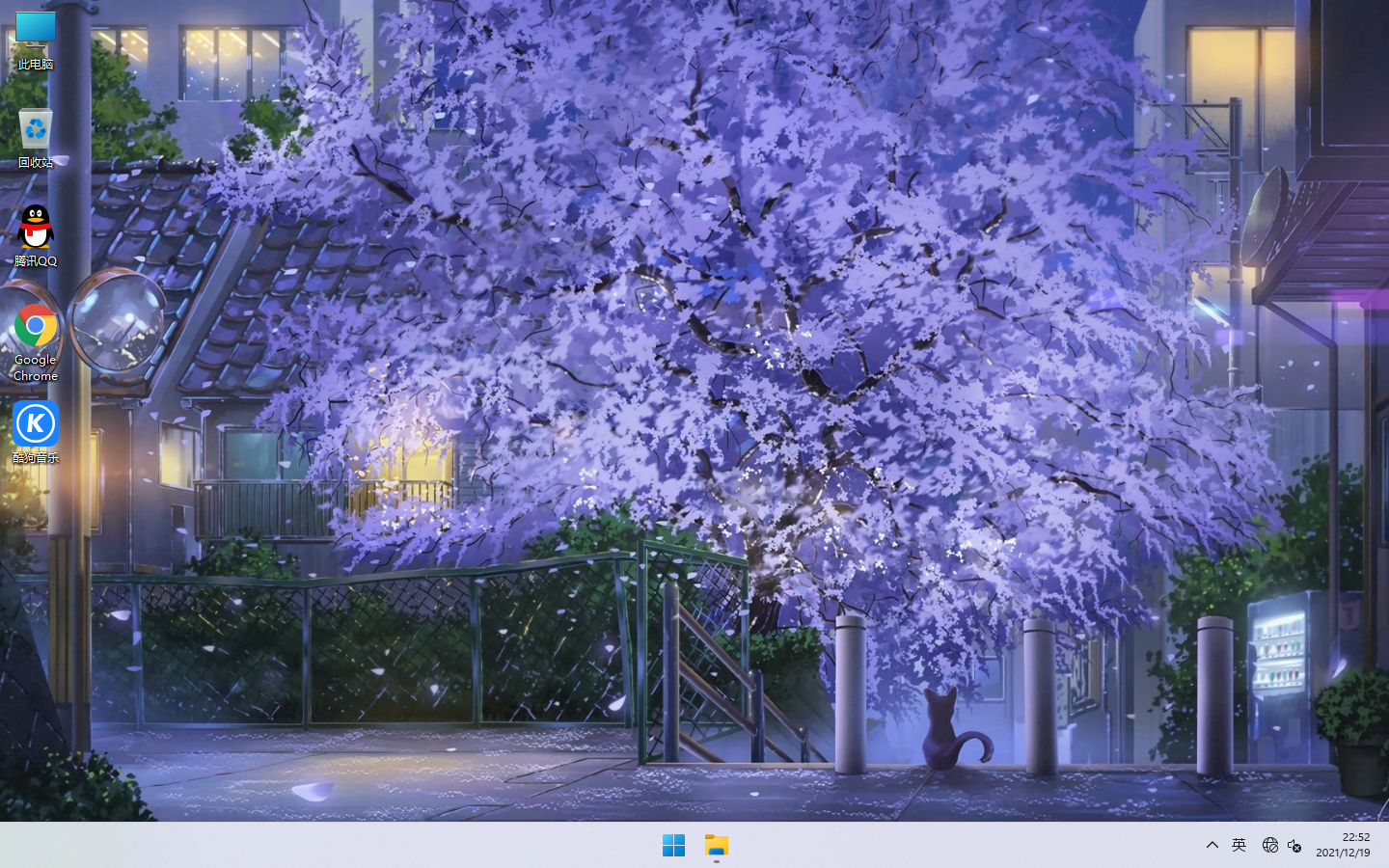Open calendar via the 2021/12/19 date
This screenshot has height=868, width=1389.
pos(1343,853)
